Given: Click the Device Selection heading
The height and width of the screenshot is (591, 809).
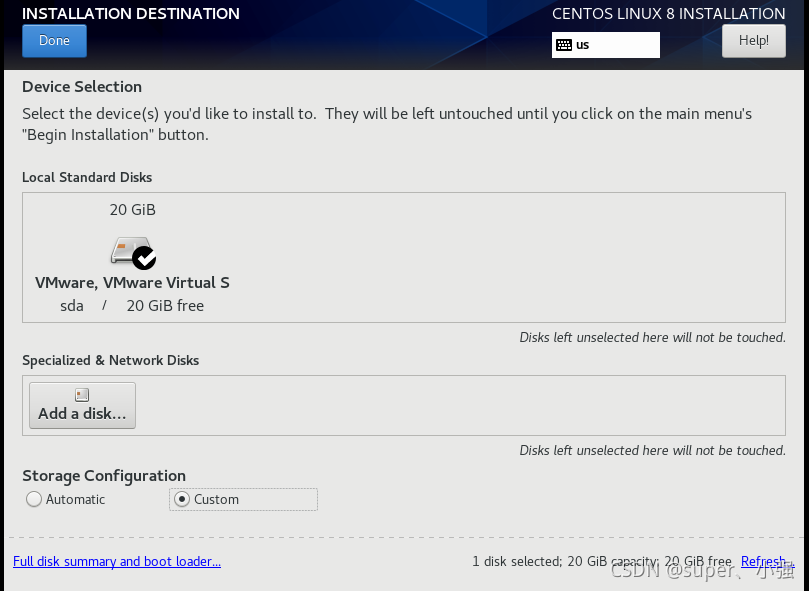Looking at the screenshot, I should point(82,87).
